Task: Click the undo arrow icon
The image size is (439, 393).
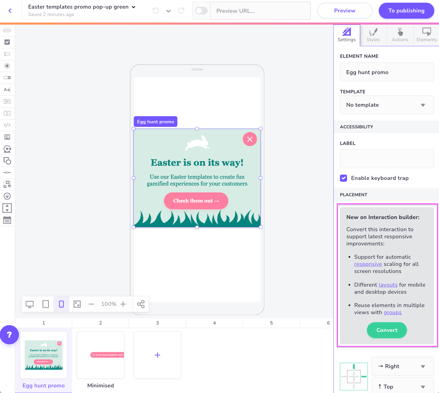Action: pos(156,11)
